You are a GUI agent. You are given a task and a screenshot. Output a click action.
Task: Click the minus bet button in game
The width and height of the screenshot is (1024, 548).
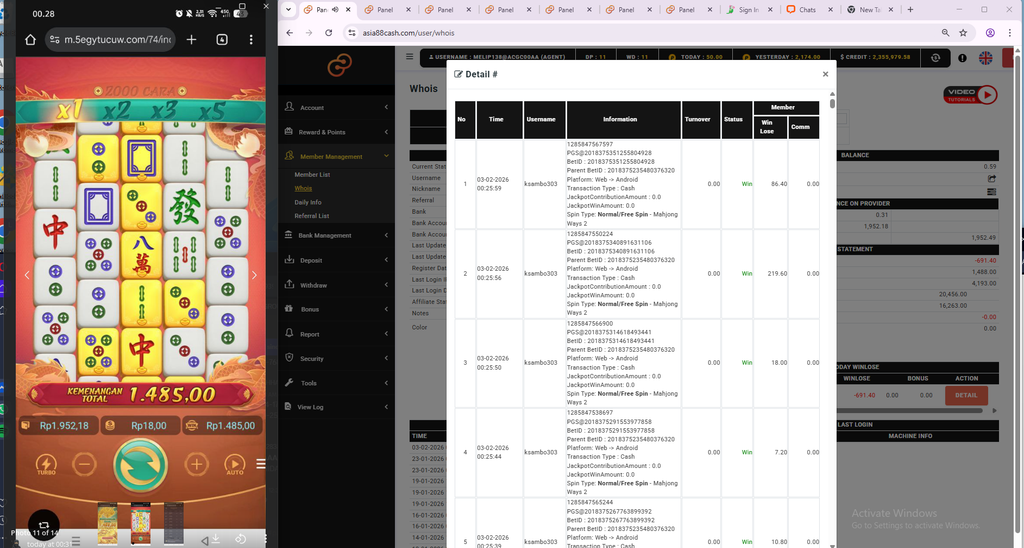[84, 464]
